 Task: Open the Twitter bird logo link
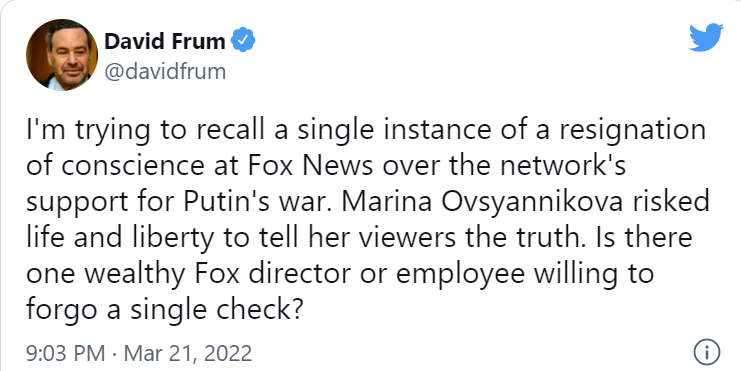tap(706, 37)
